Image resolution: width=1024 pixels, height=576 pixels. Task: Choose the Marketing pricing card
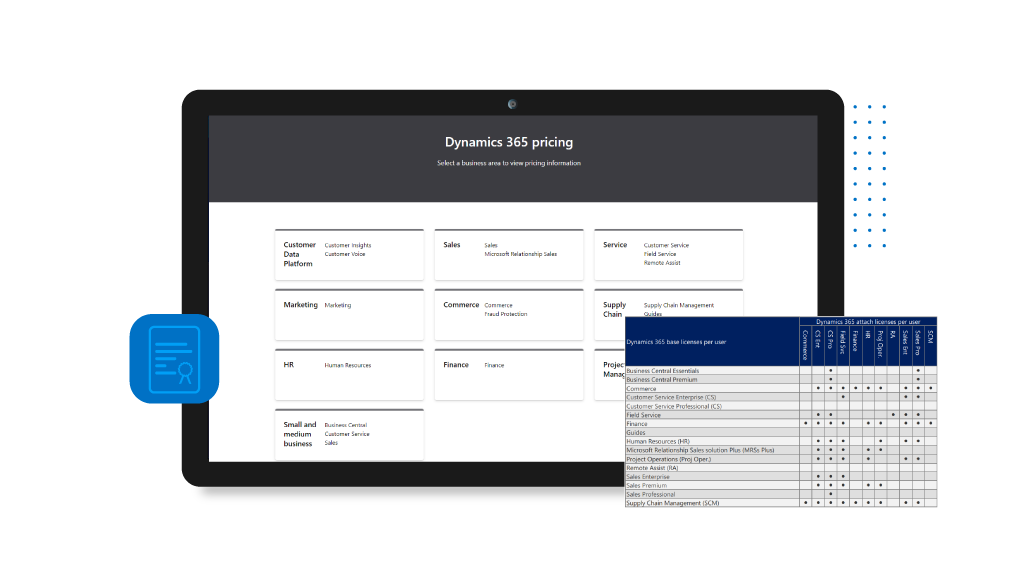click(x=349, y=315)
